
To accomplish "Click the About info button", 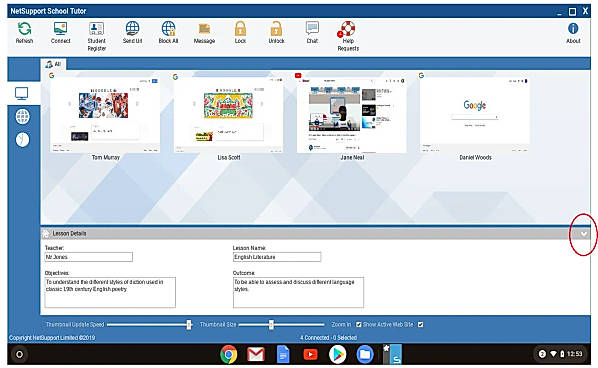I will (573, 29).
